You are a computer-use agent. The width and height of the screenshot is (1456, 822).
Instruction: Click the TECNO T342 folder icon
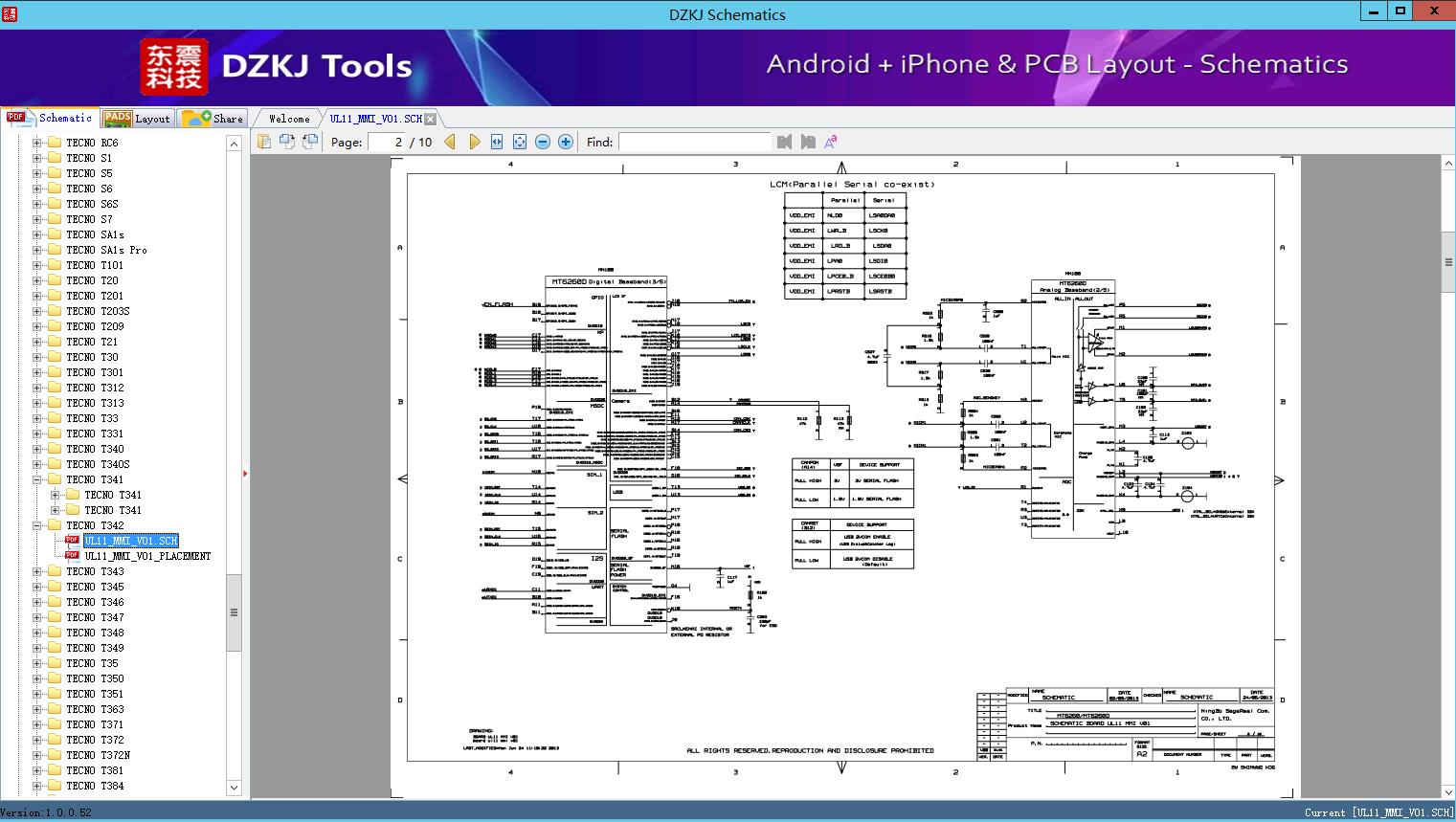point(55,525)
